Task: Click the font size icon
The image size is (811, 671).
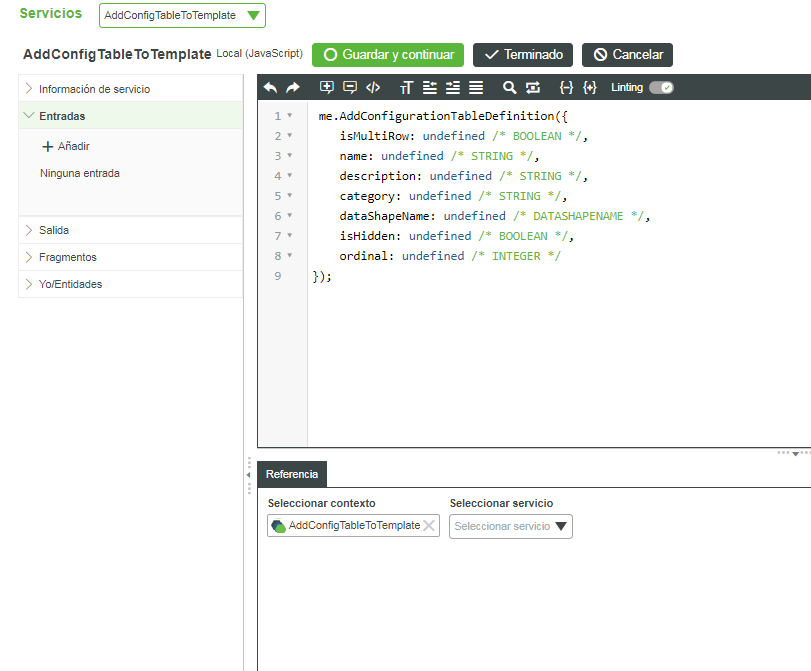Action: [406, 88]
